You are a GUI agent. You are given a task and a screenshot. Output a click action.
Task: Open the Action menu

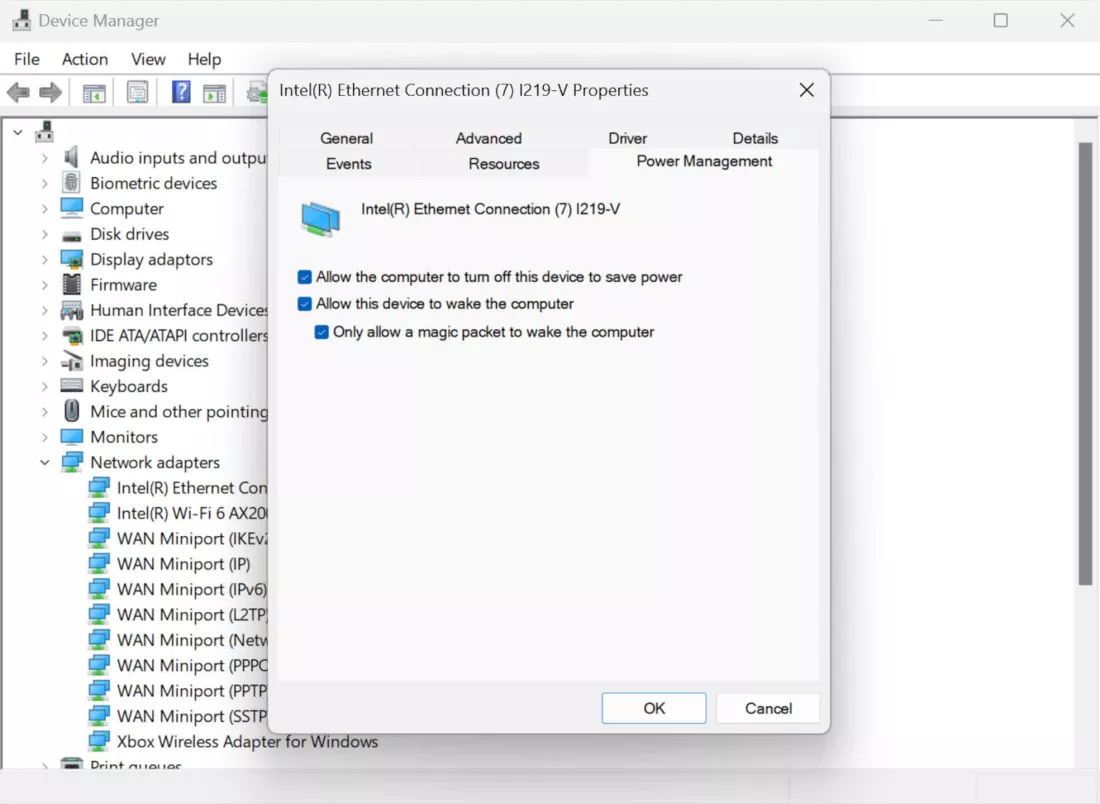[x=84, y=59]
